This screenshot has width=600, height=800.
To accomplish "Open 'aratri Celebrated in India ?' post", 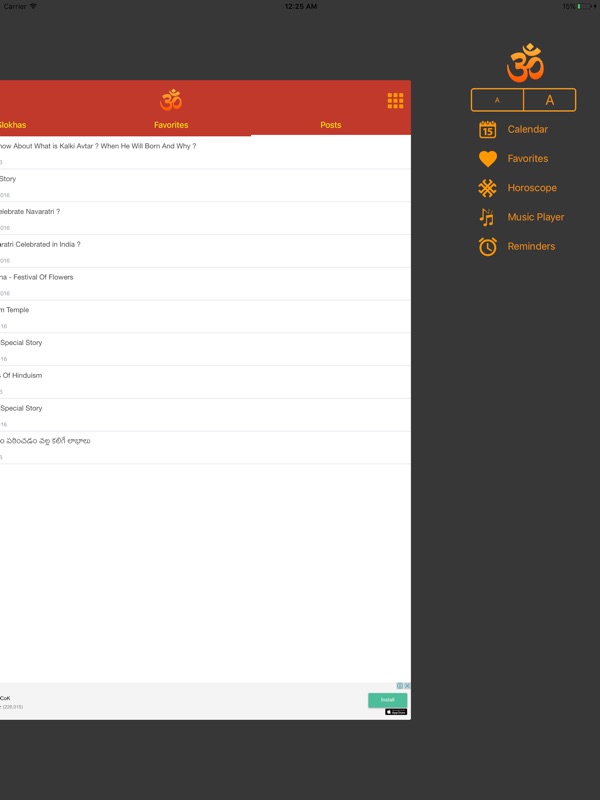I will (x=205, y=251).
